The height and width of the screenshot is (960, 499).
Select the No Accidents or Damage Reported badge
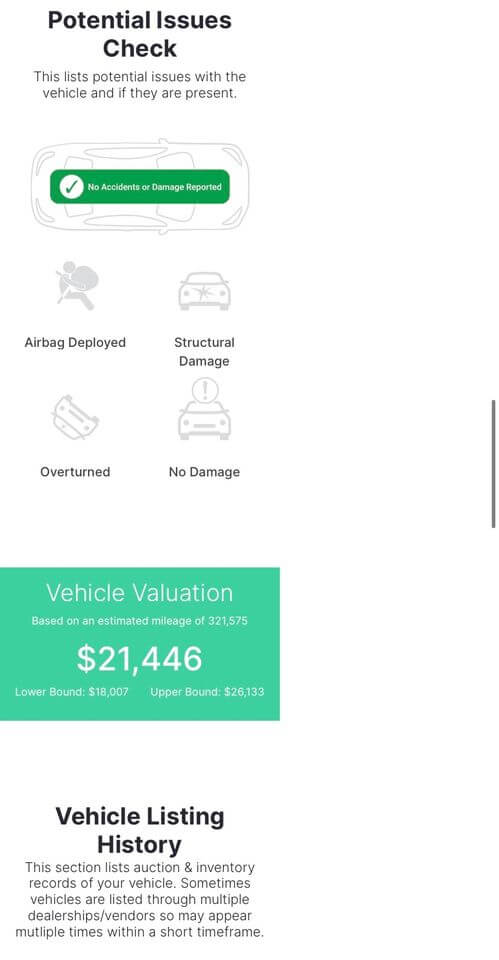(x=140, y=187)
